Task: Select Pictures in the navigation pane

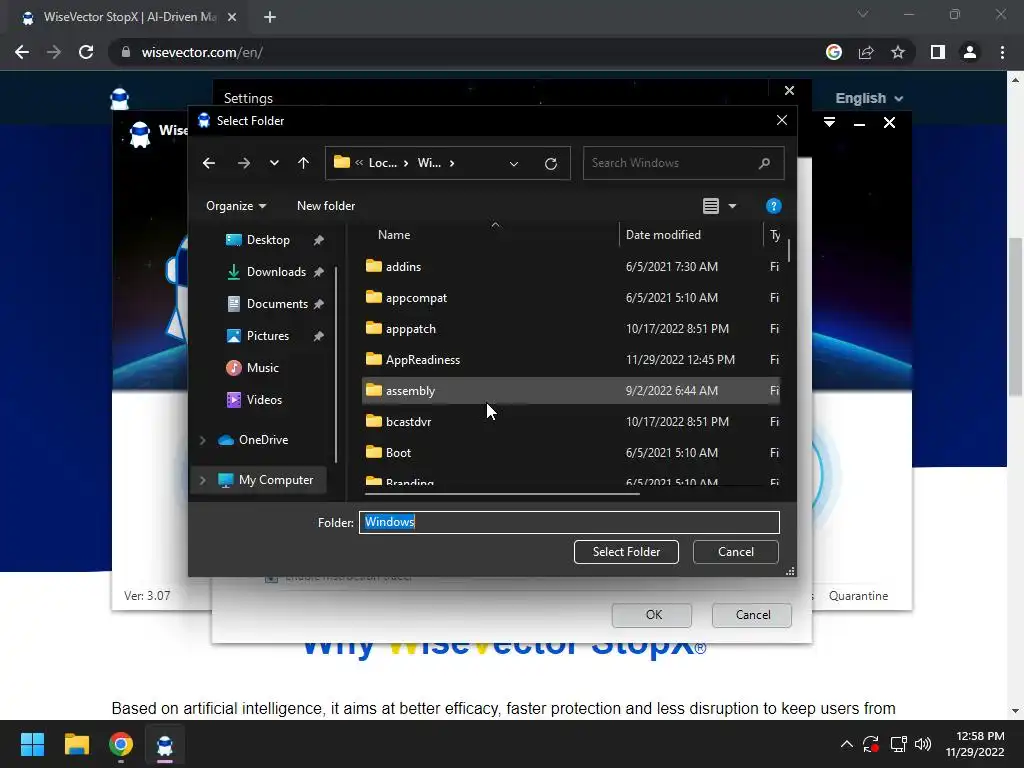Action: coord(267,336)
